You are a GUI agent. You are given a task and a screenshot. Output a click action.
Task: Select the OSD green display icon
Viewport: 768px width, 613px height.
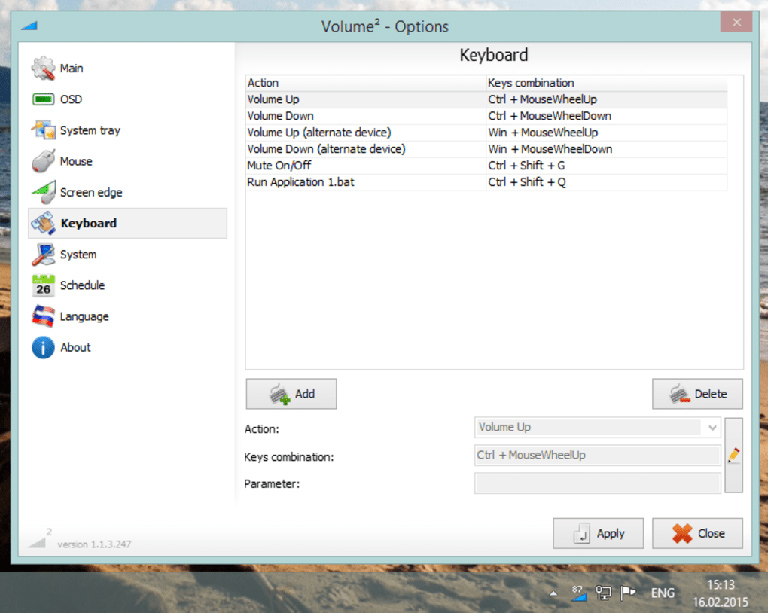(43, 99)
